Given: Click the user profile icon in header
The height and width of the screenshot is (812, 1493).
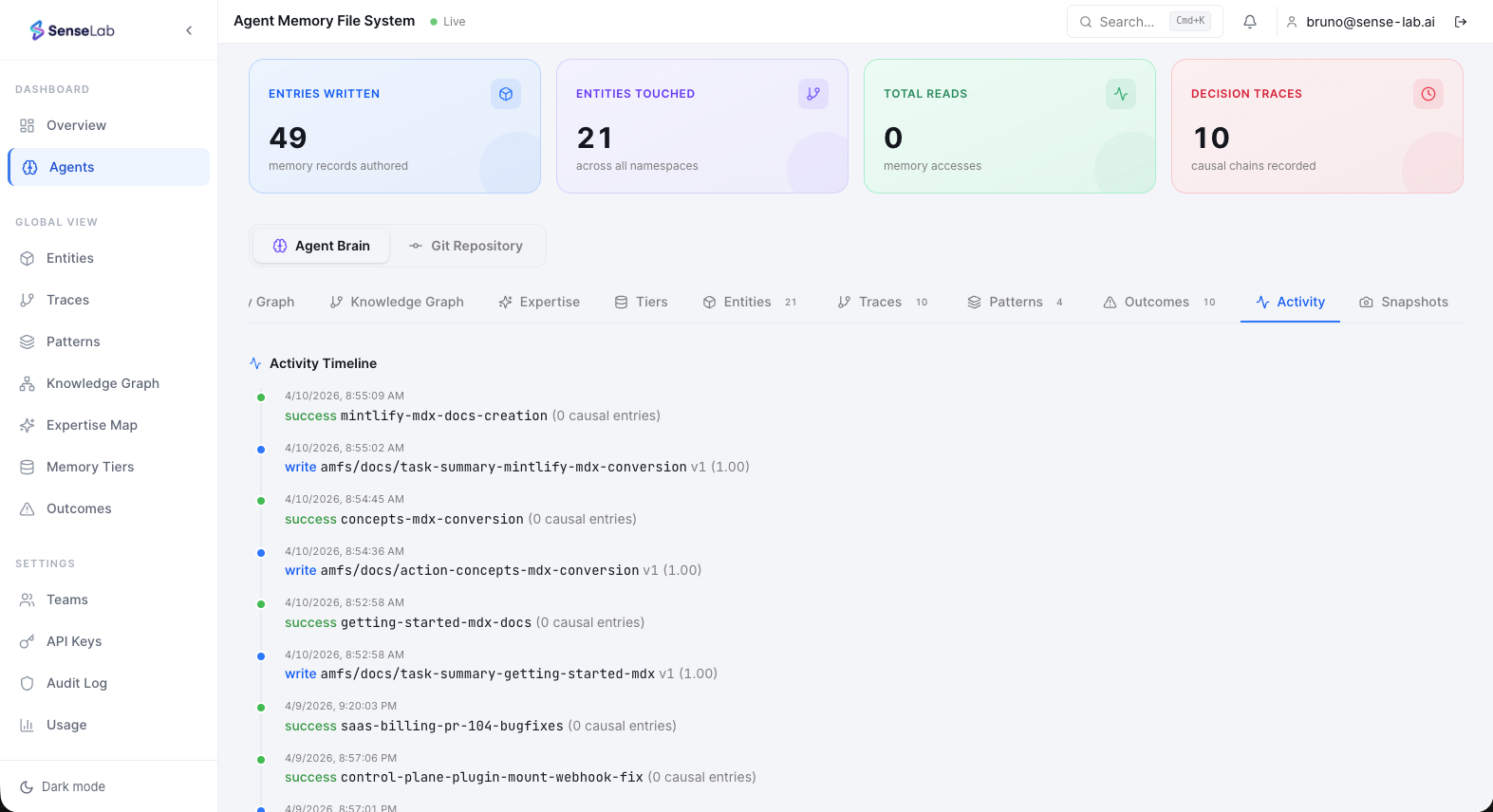Looking at the screenshot, I should point(1292,22).
